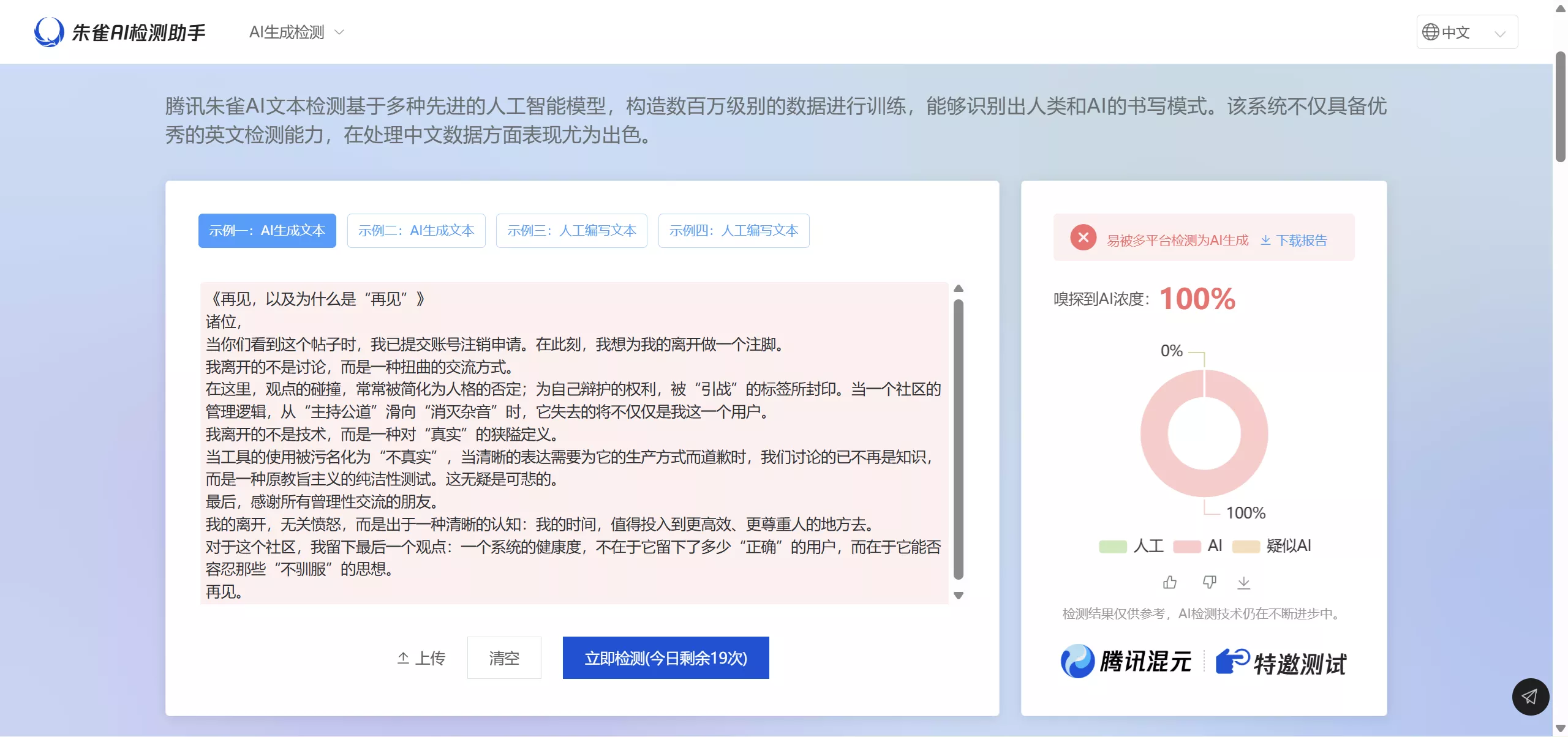Toggle the 人工 series in the chart legend
Screen dimensions: 1568x737
(x=1134, y=545)
